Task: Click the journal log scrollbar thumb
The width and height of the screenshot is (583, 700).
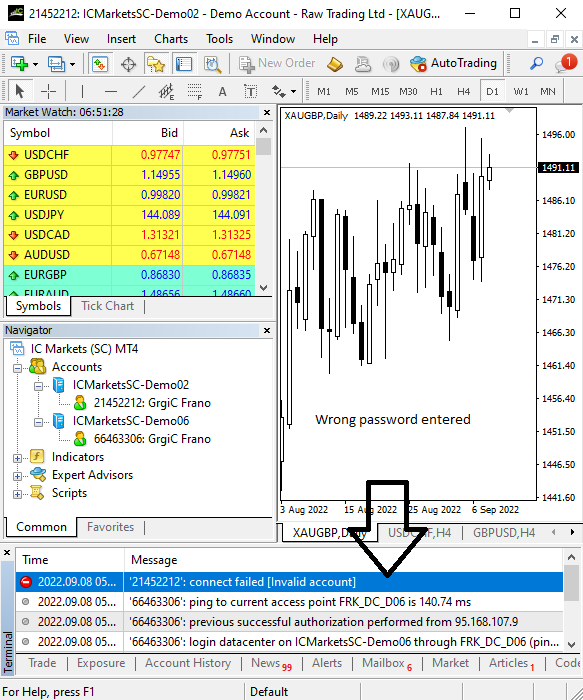Action: click(571, 583)
